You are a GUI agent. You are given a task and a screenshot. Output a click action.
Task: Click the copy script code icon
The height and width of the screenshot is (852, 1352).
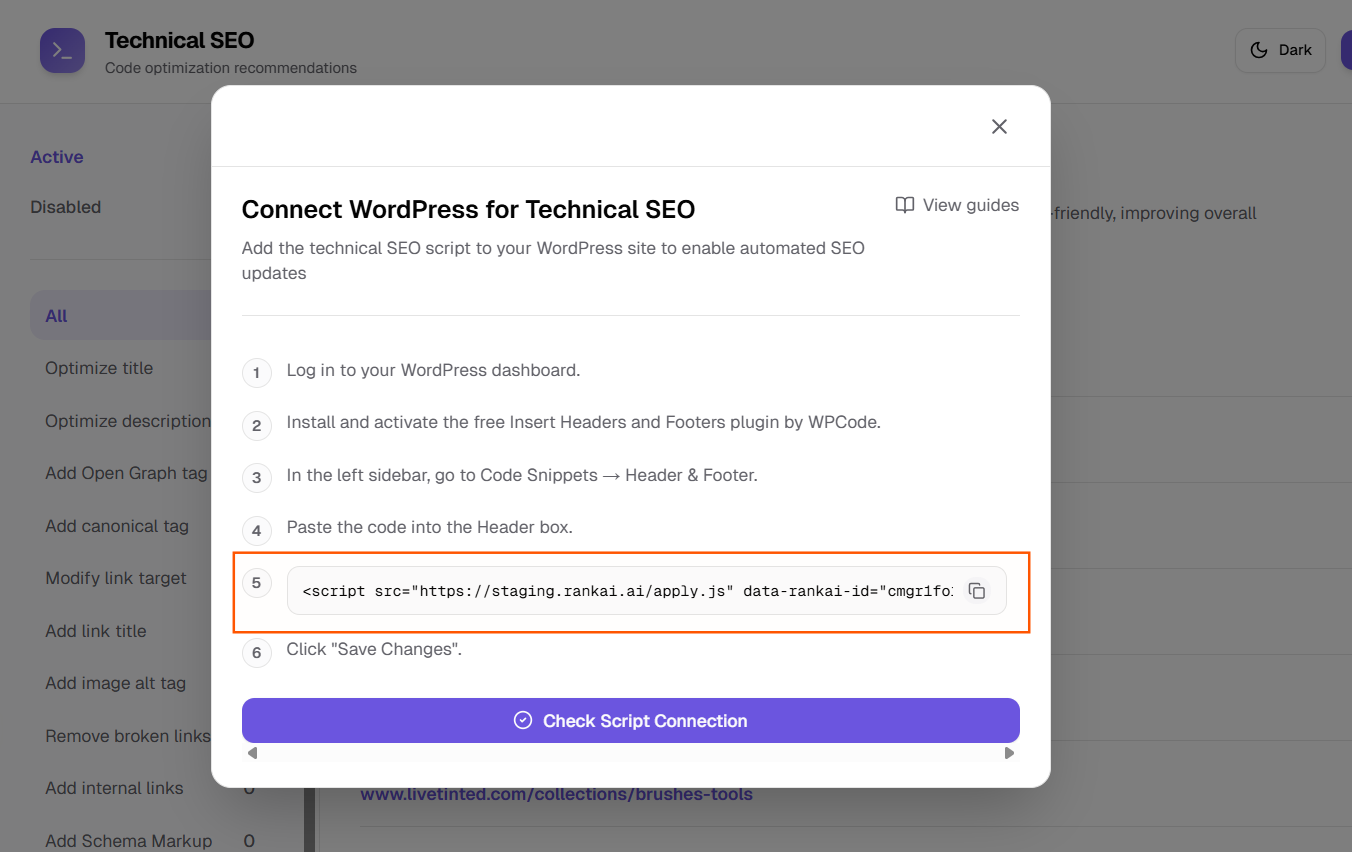tap(977, 591)
